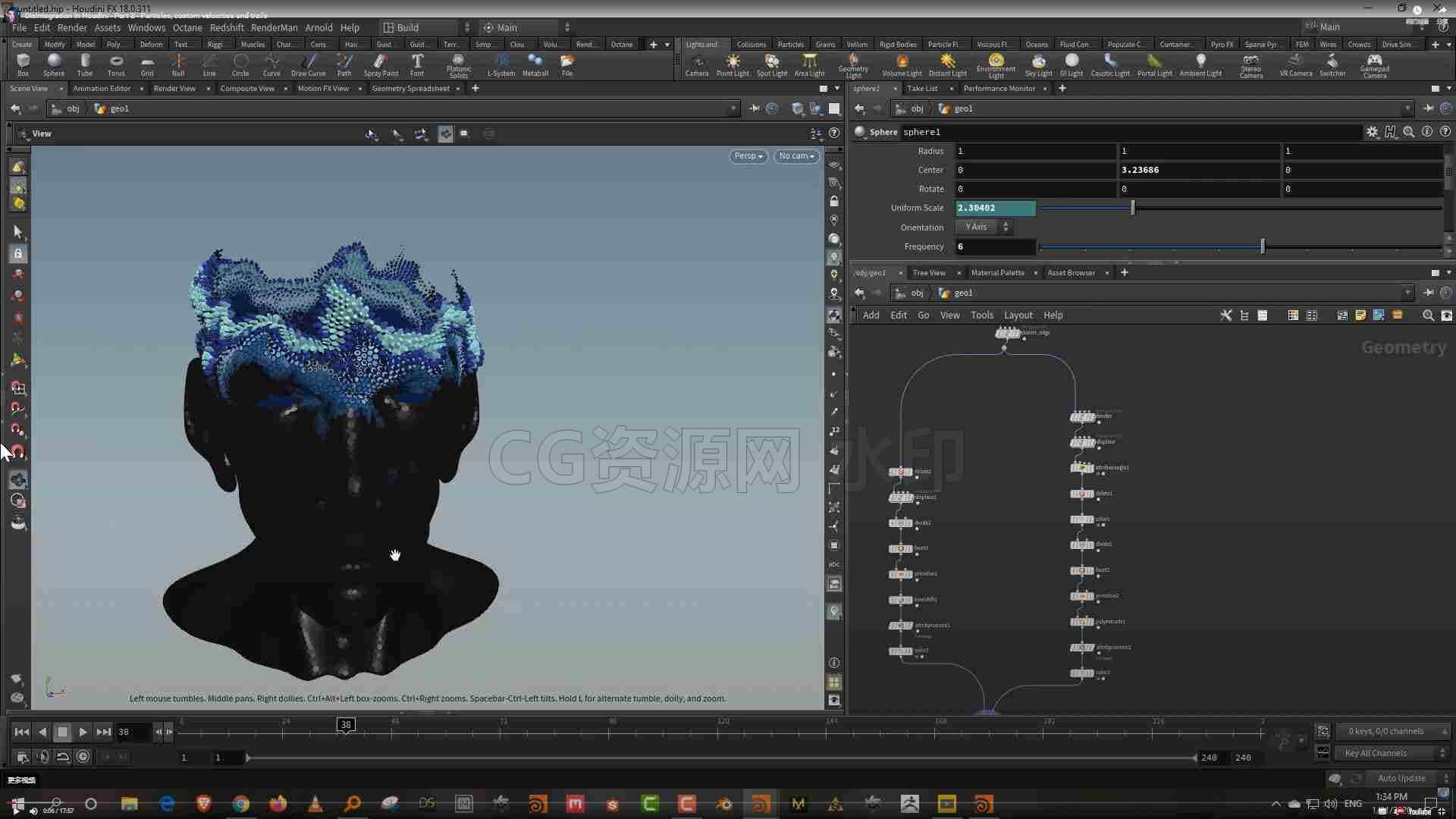Viewport: 1456px width, 819px height.
Task: Click the obj path button in viewport
Action: click(66, 108)
